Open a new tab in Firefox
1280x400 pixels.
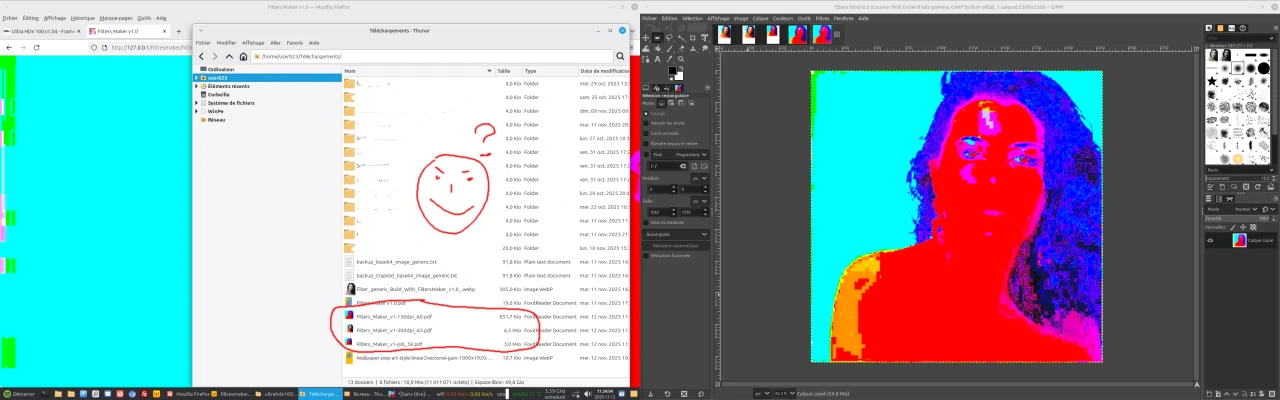pyautogui.click(x=178, y=31)
